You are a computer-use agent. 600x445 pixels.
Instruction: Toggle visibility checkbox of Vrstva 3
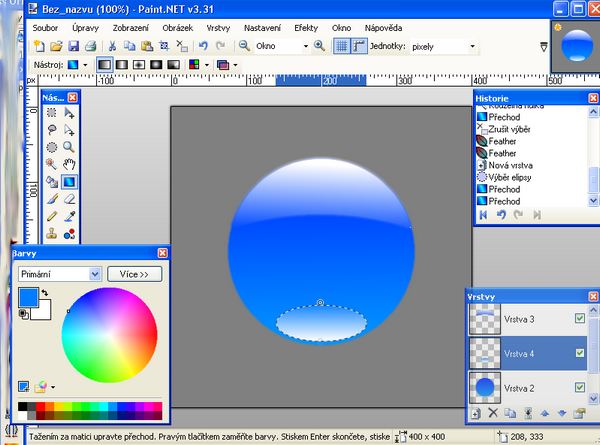point(580,319)
